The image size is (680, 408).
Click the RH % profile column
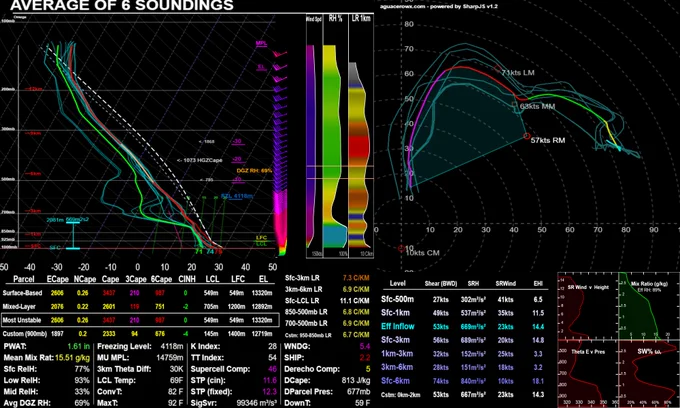[335, 135]
